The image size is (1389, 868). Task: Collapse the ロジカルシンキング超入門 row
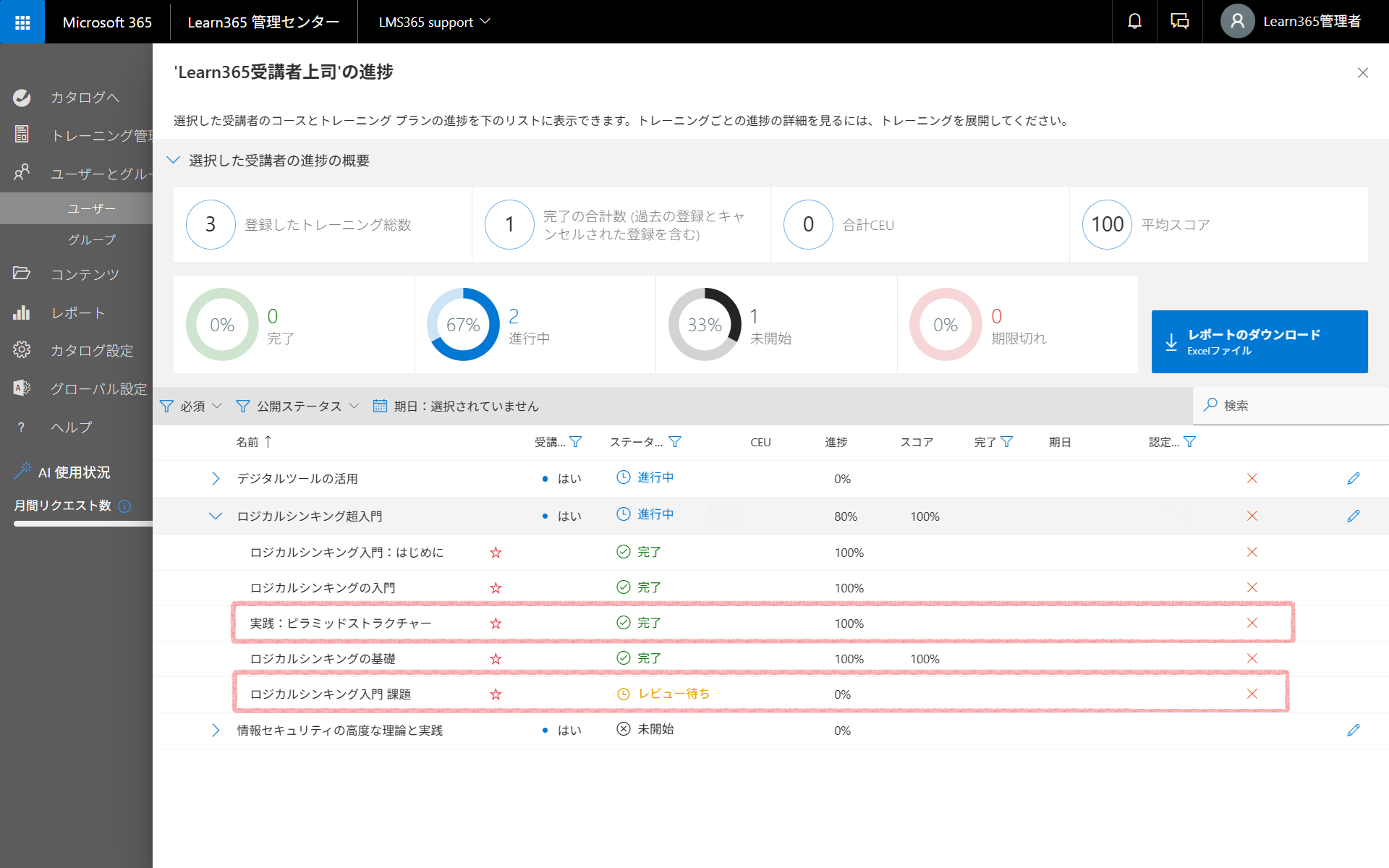coord(215,516)
